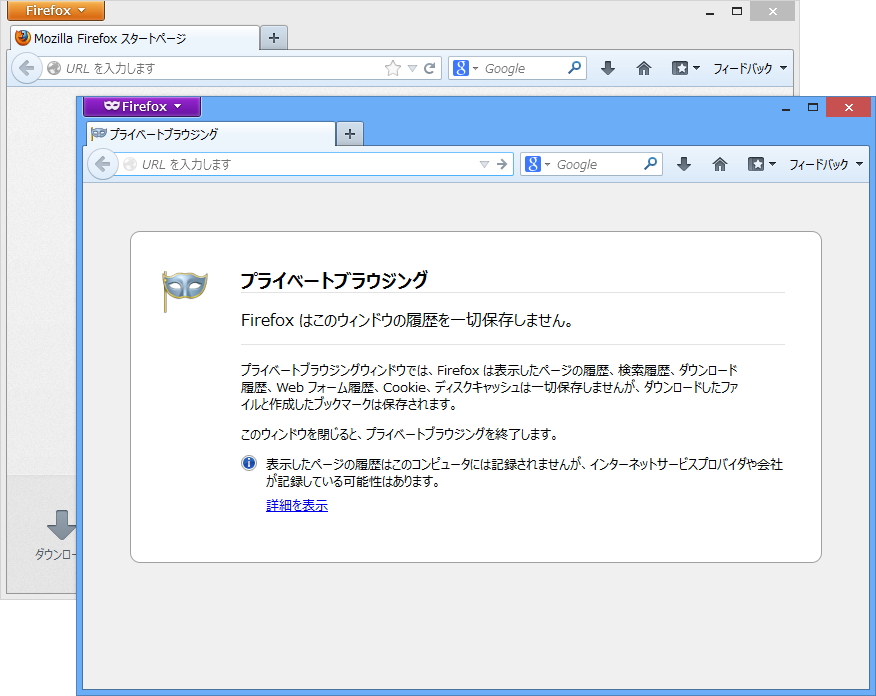This screenshot has height=696, width=876.
Task: Open a new tab with the plus button
Action: [349, 132]
